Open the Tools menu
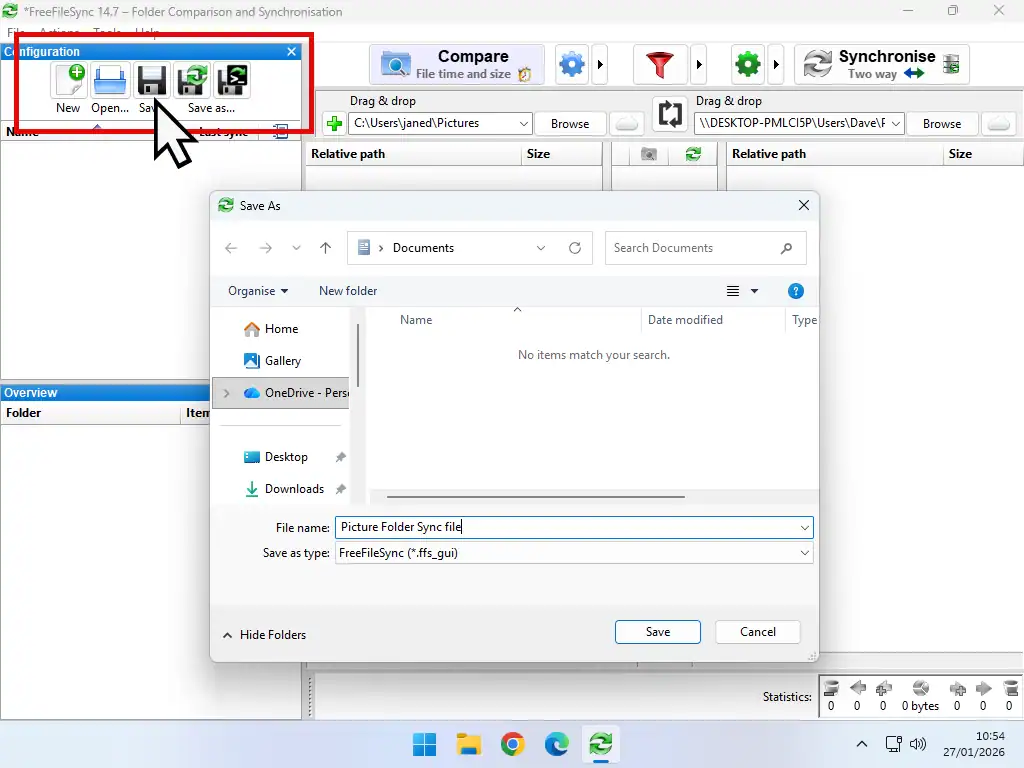1024x768 pixels. tap(106, 32)
